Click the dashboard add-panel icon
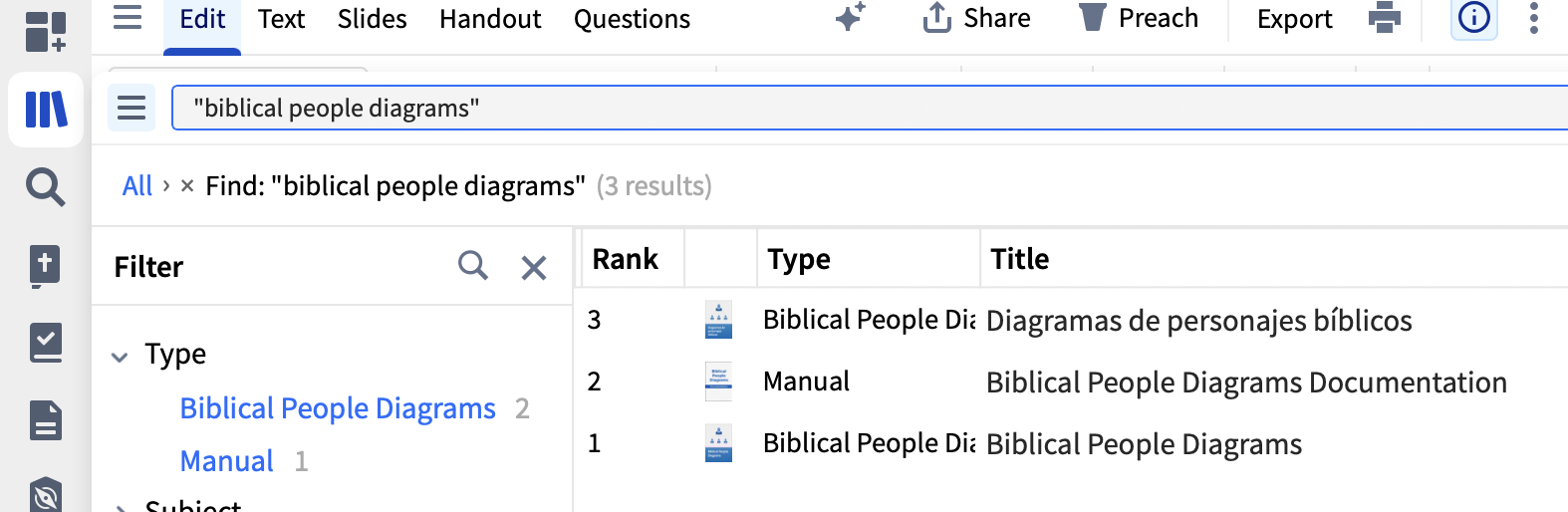The height and width of the screenshot is (512, 1568). coord(46,31)
